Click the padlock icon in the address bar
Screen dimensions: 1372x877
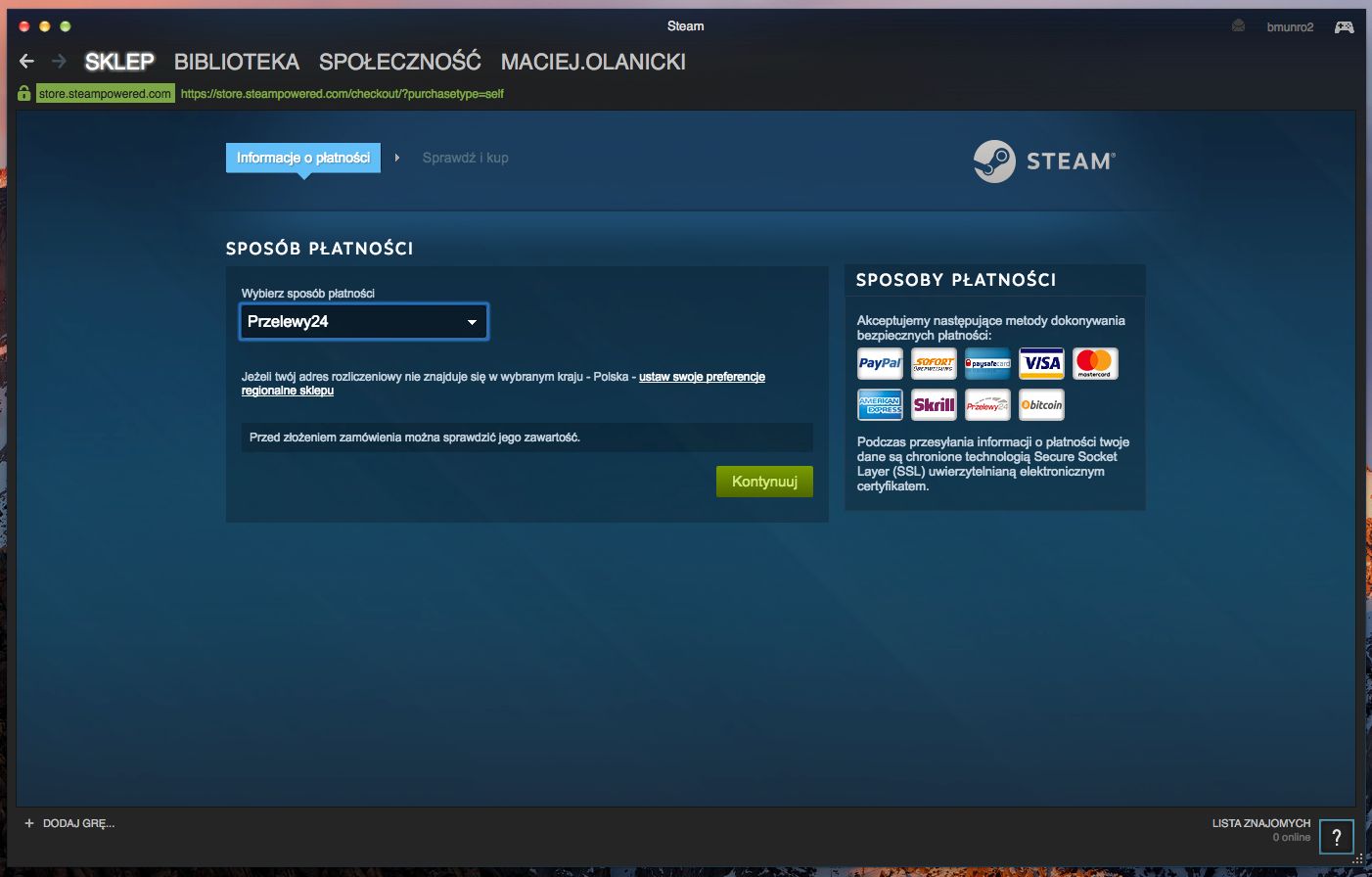pyautogui.click(x=23, y=93)
